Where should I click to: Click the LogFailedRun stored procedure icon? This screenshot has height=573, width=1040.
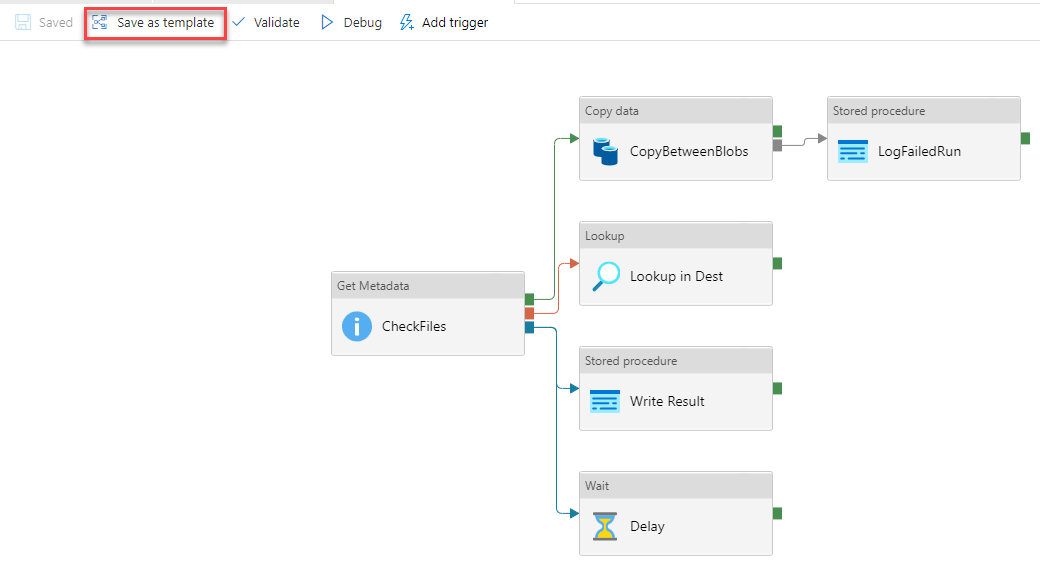click(x=853, y=152)
